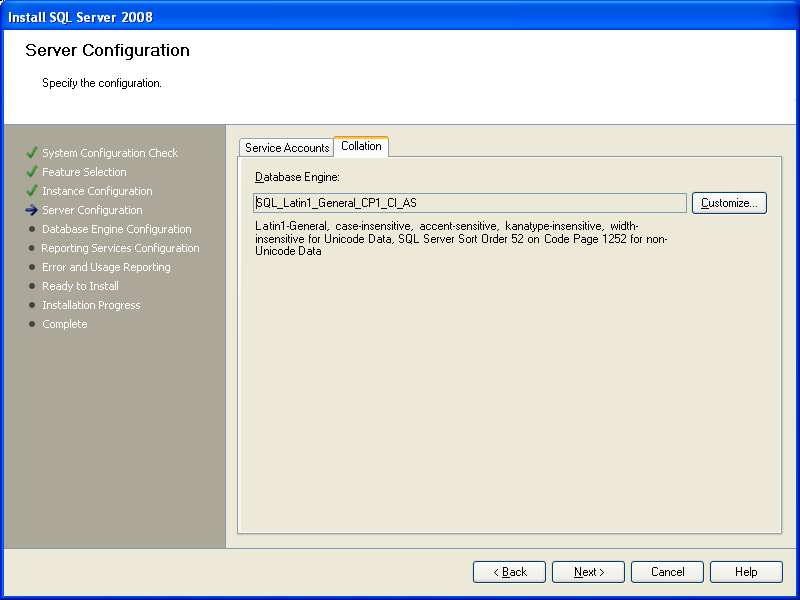Image resolution: width=800 pixels, height=600 pixels.
Task: Select the Database Engine Configuration step
Action: [116, 229]
